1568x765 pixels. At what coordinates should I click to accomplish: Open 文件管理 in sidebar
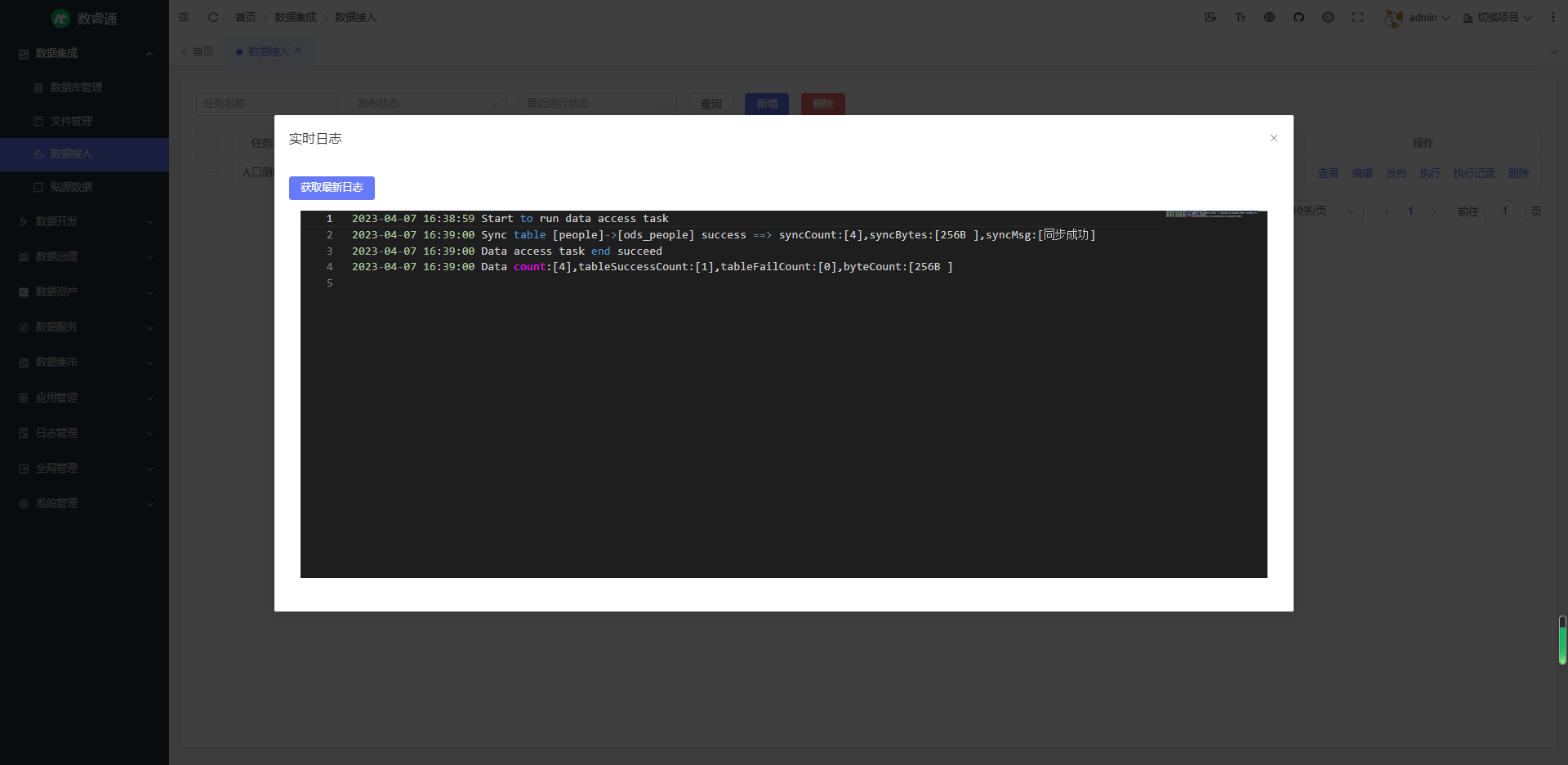tap(85, 121)
